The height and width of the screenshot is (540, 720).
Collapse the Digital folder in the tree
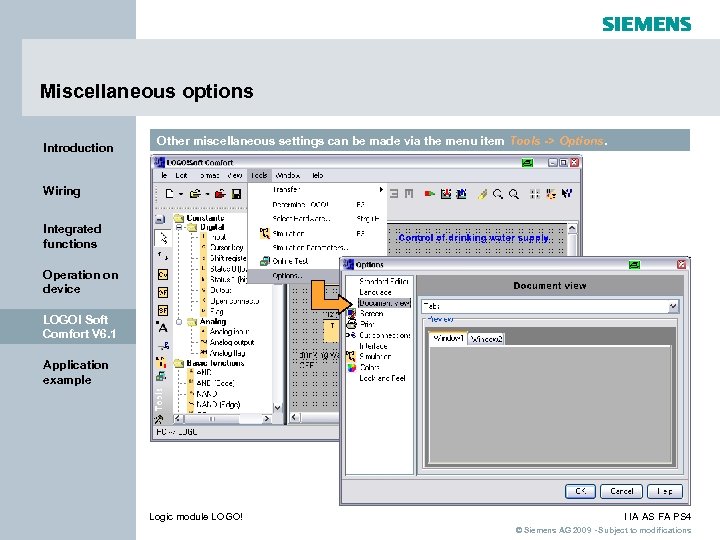coord(180,227)
